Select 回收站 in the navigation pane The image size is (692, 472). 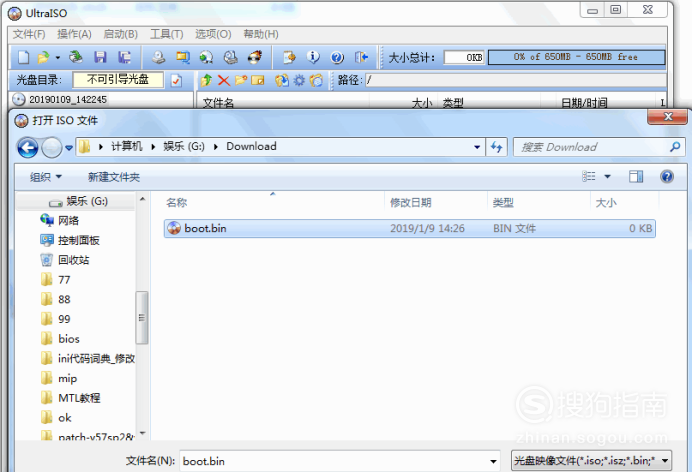point(73,260)
